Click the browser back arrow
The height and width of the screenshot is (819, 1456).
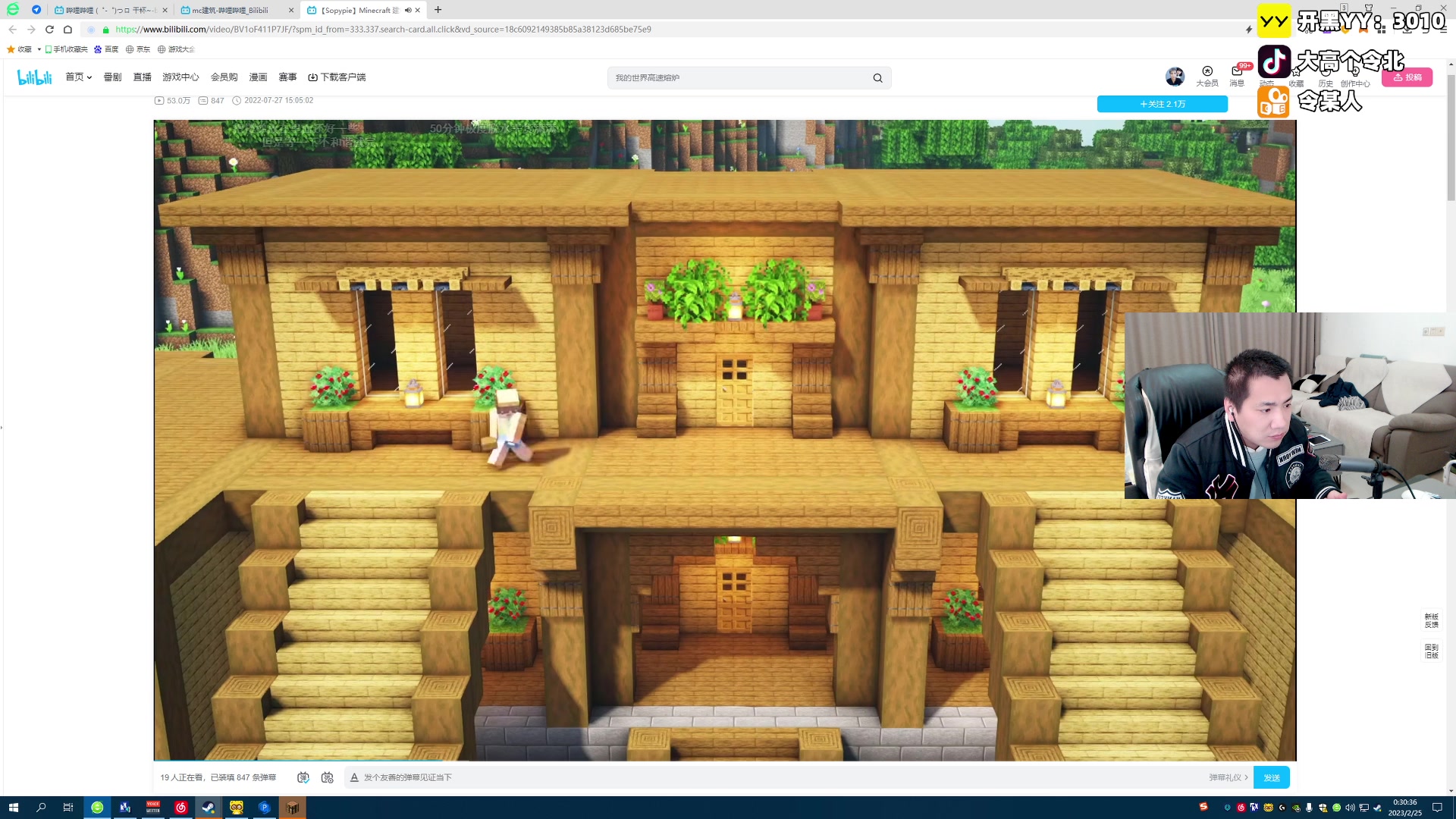[12, 30]
